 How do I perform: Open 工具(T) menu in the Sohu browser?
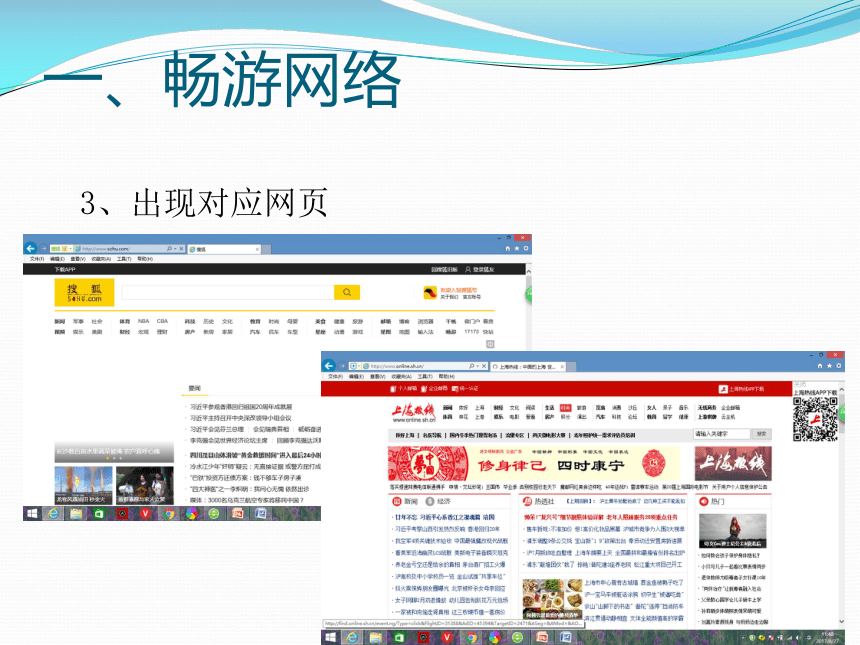coord(124,259)
